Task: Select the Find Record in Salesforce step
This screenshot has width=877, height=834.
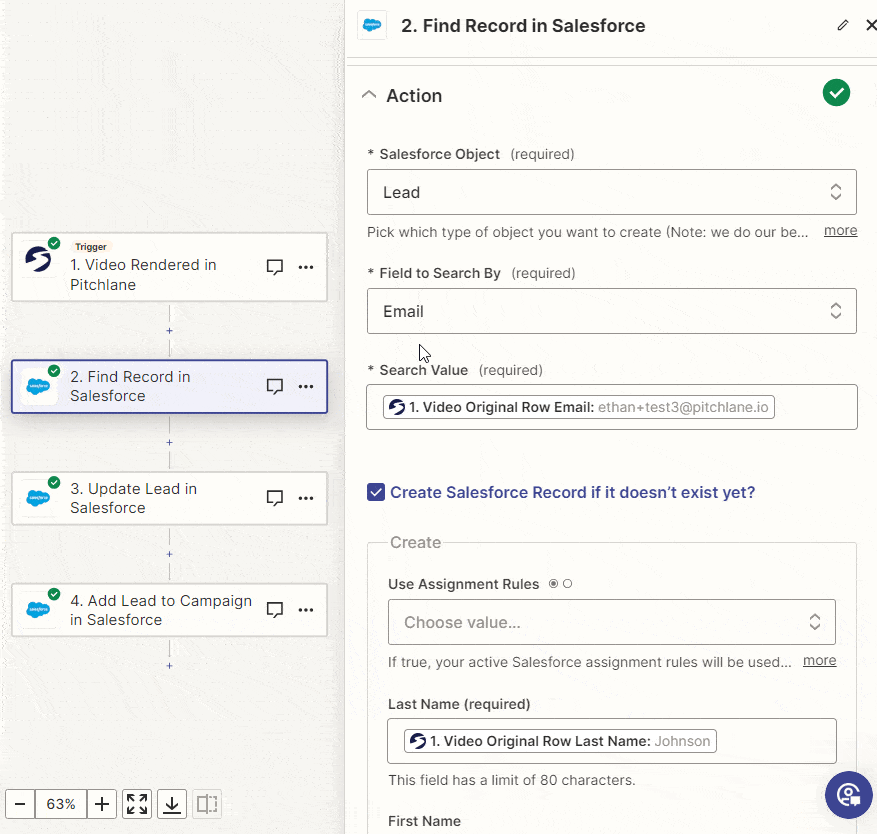Action: click(x=169, y=387)
